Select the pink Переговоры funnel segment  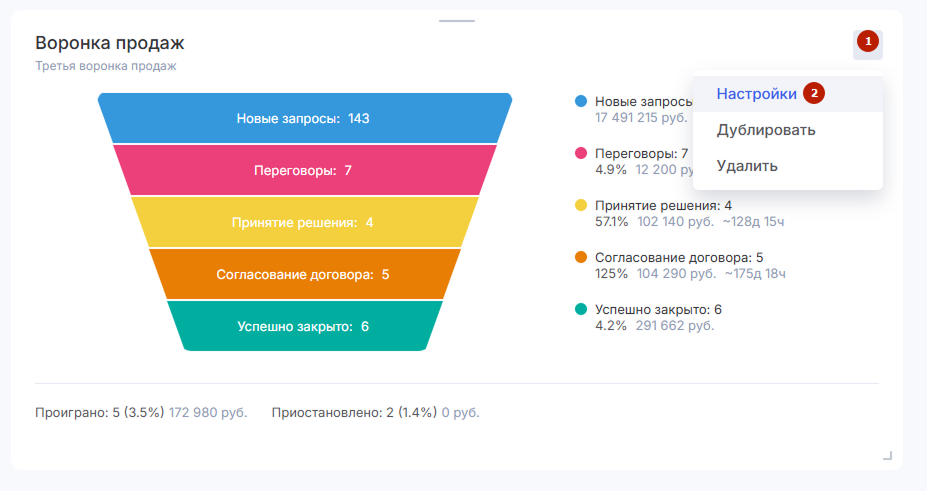[x=304, y=170]
